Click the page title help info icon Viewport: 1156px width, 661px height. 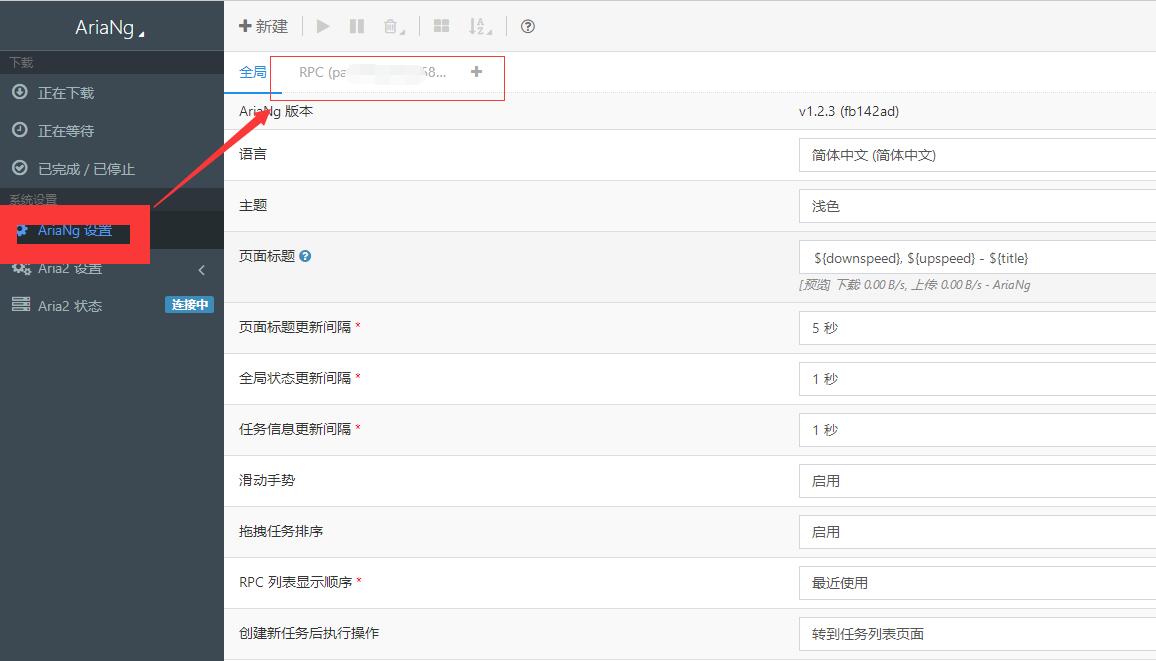[306, 256]
